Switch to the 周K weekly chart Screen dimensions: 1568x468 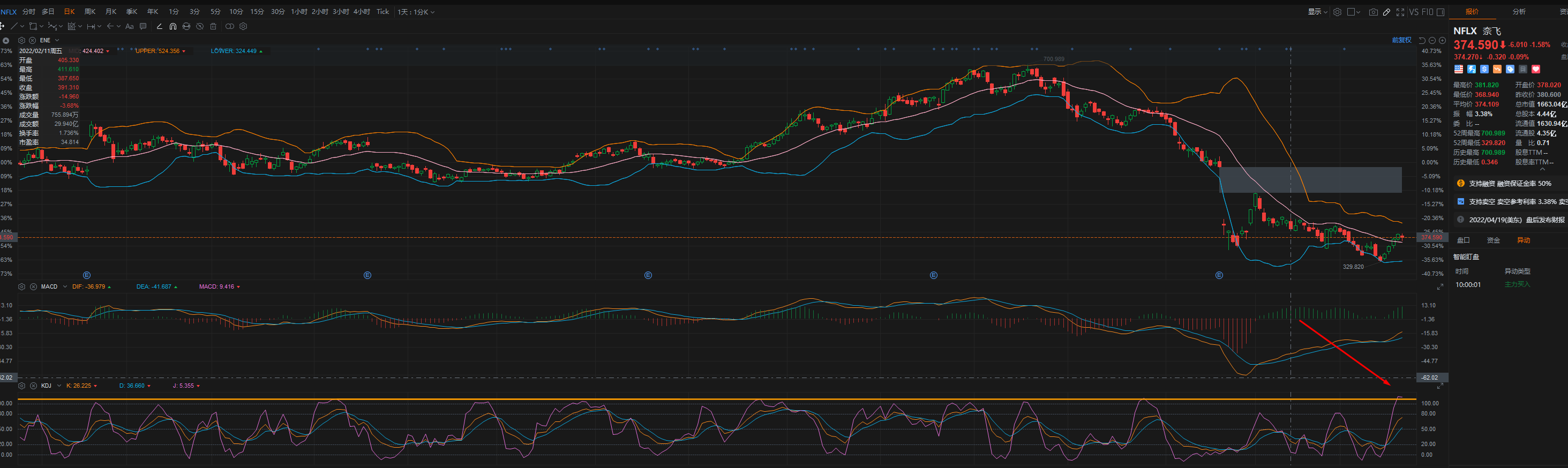[x=90, y=12]
